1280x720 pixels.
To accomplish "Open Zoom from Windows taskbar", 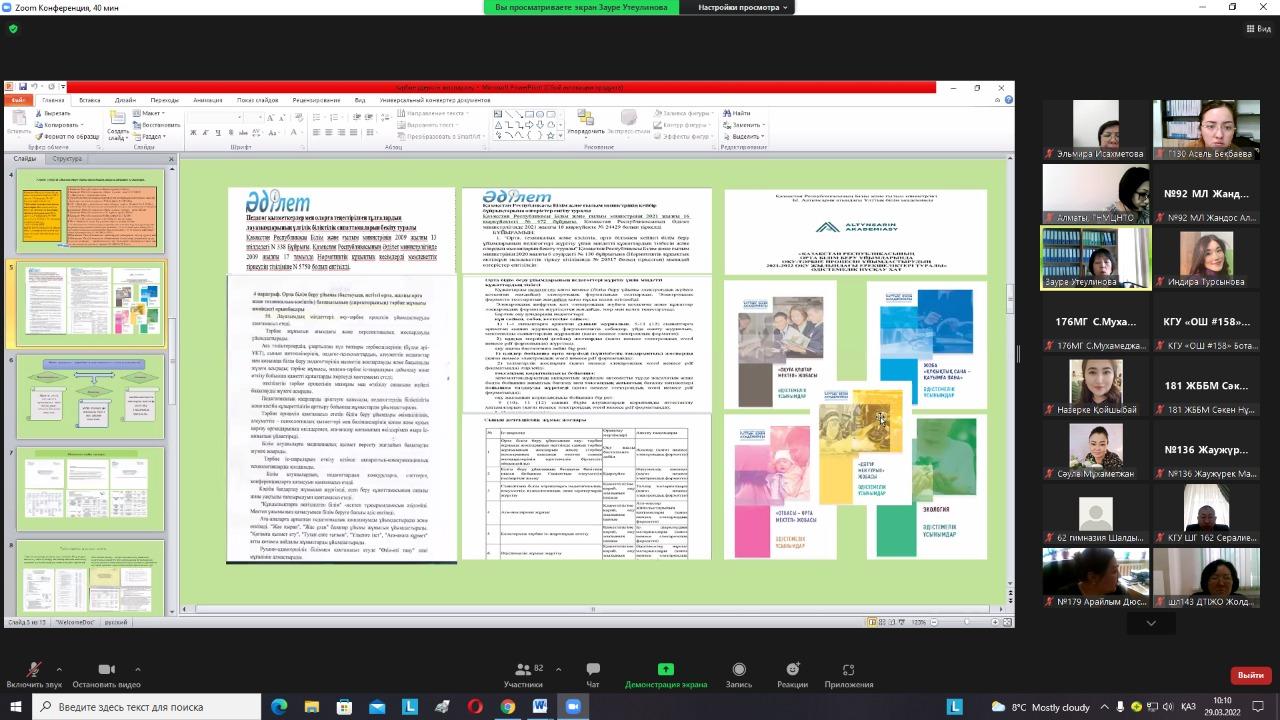I will tap(573, 707).
